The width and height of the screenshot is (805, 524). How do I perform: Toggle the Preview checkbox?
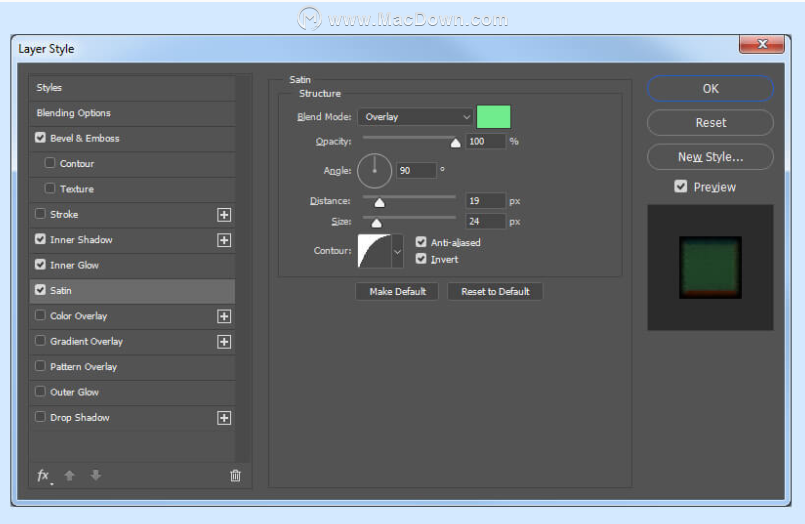pos(681,186)
